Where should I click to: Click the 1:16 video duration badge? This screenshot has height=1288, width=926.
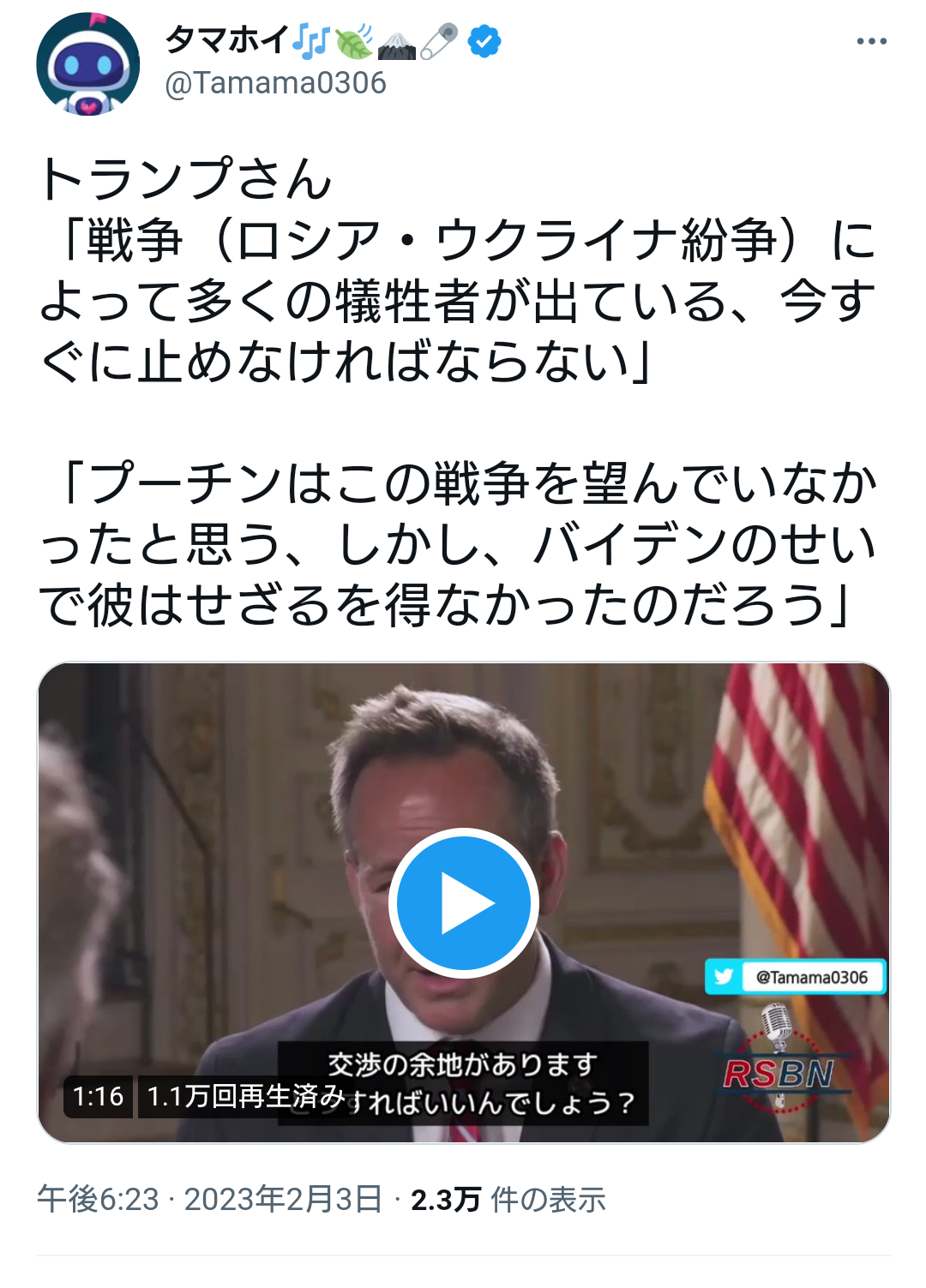tap(98, 1096)
